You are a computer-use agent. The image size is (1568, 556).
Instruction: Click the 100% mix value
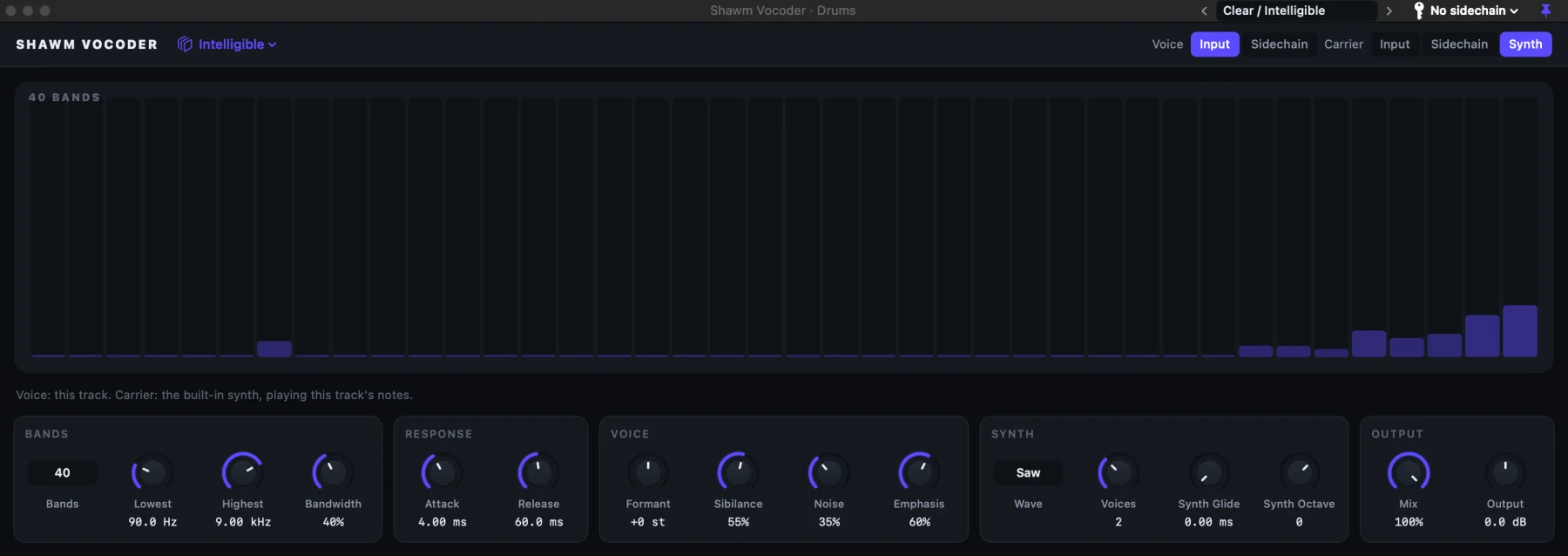(x=1409, y=522)
